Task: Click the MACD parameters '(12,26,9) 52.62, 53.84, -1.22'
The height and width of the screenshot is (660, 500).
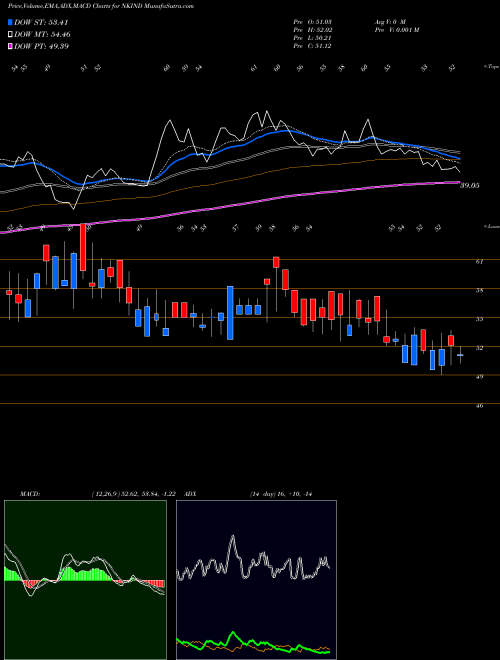Action: click(136, 494)
